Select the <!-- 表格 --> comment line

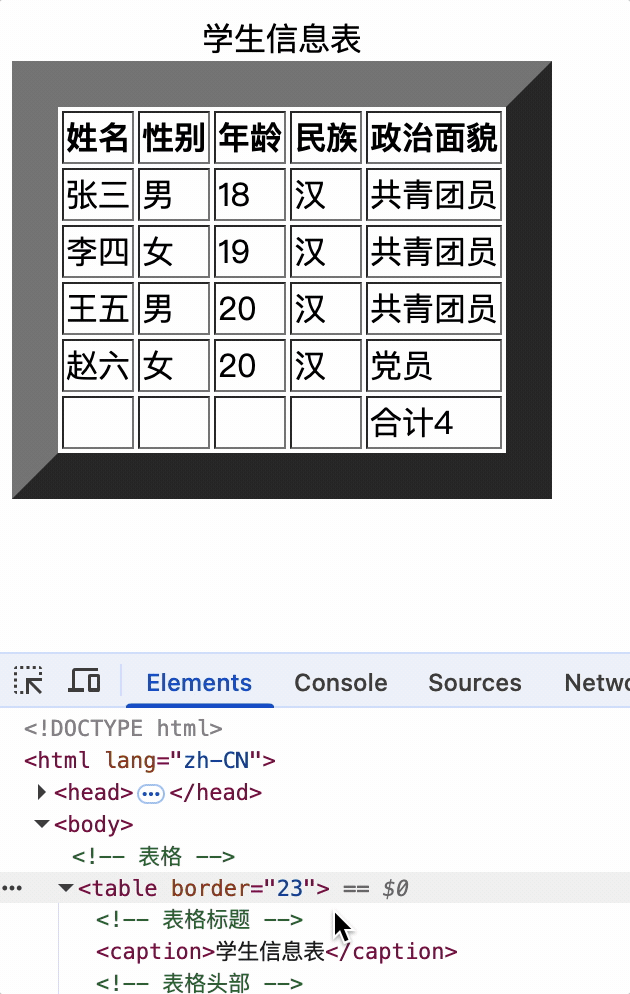click(153, 856)
